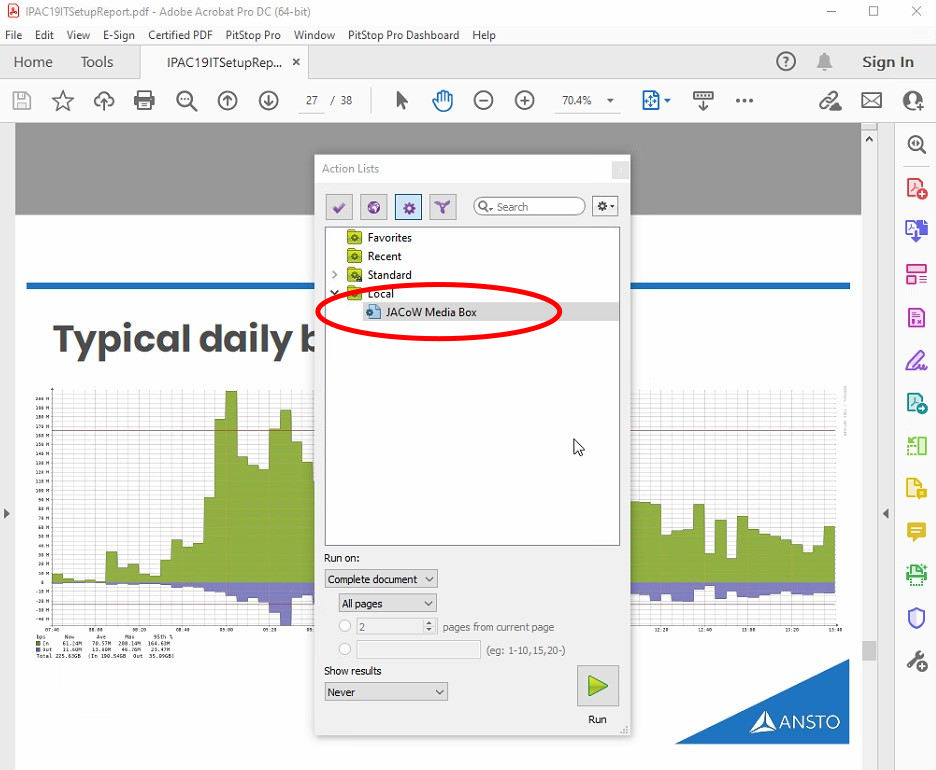Image resolution: width=936 pixels, height=770 pixels.
Task: Select the Hand pan tool
Action: click(442, 101)
